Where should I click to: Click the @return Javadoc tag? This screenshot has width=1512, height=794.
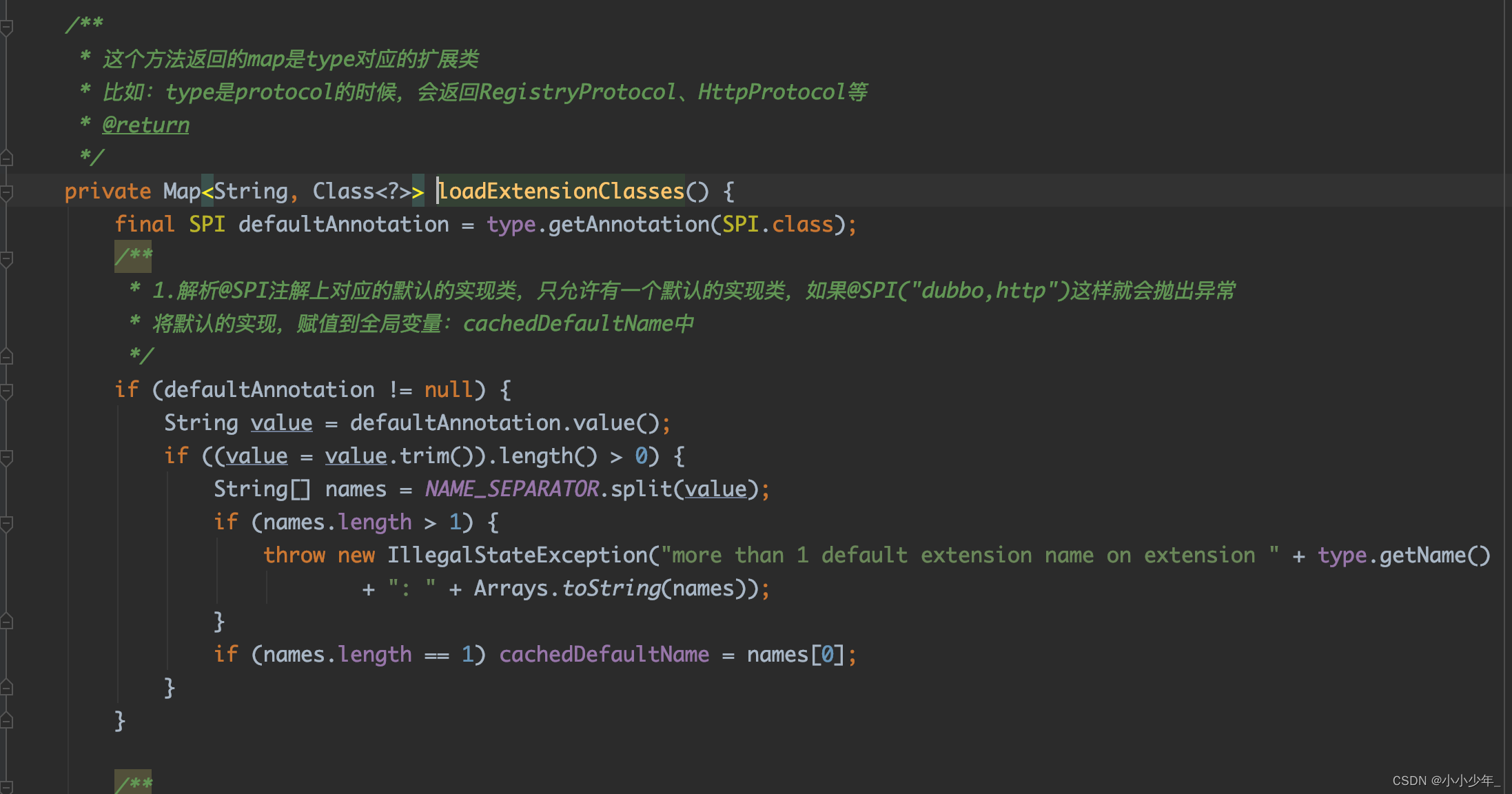pyautogui.click(x=145, y=125)
